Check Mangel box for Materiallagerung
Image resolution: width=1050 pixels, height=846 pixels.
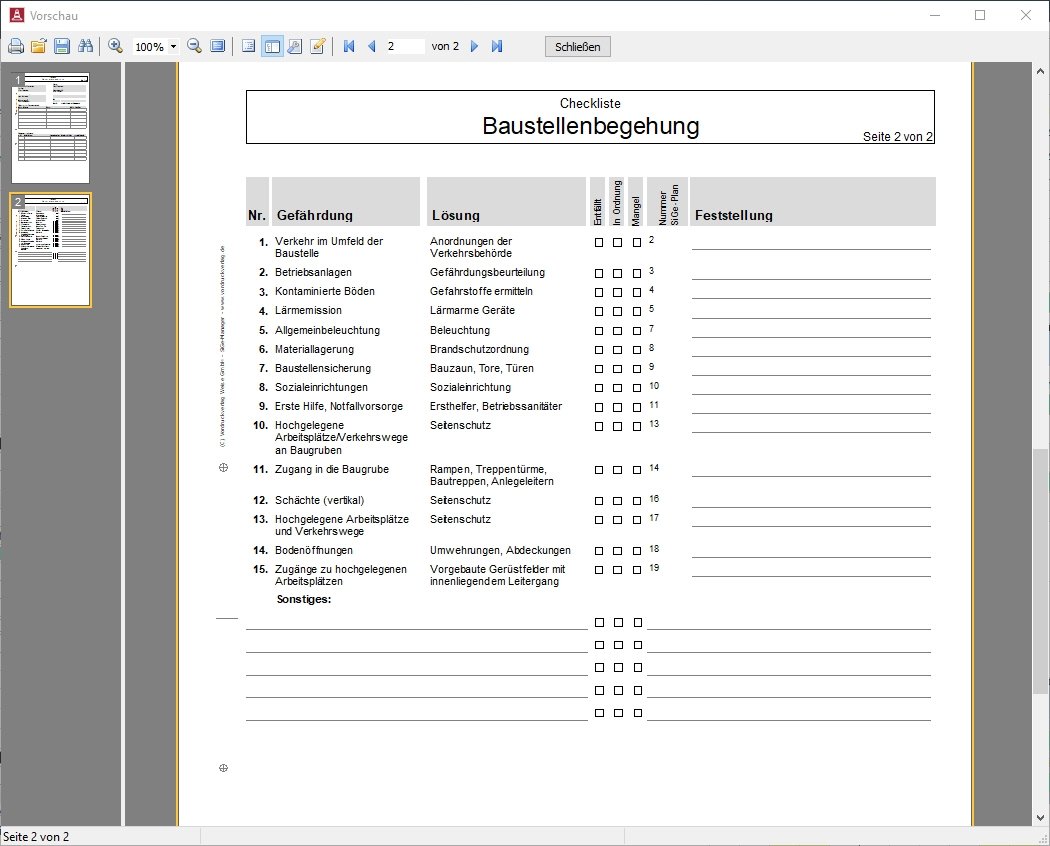click(637, 350)
